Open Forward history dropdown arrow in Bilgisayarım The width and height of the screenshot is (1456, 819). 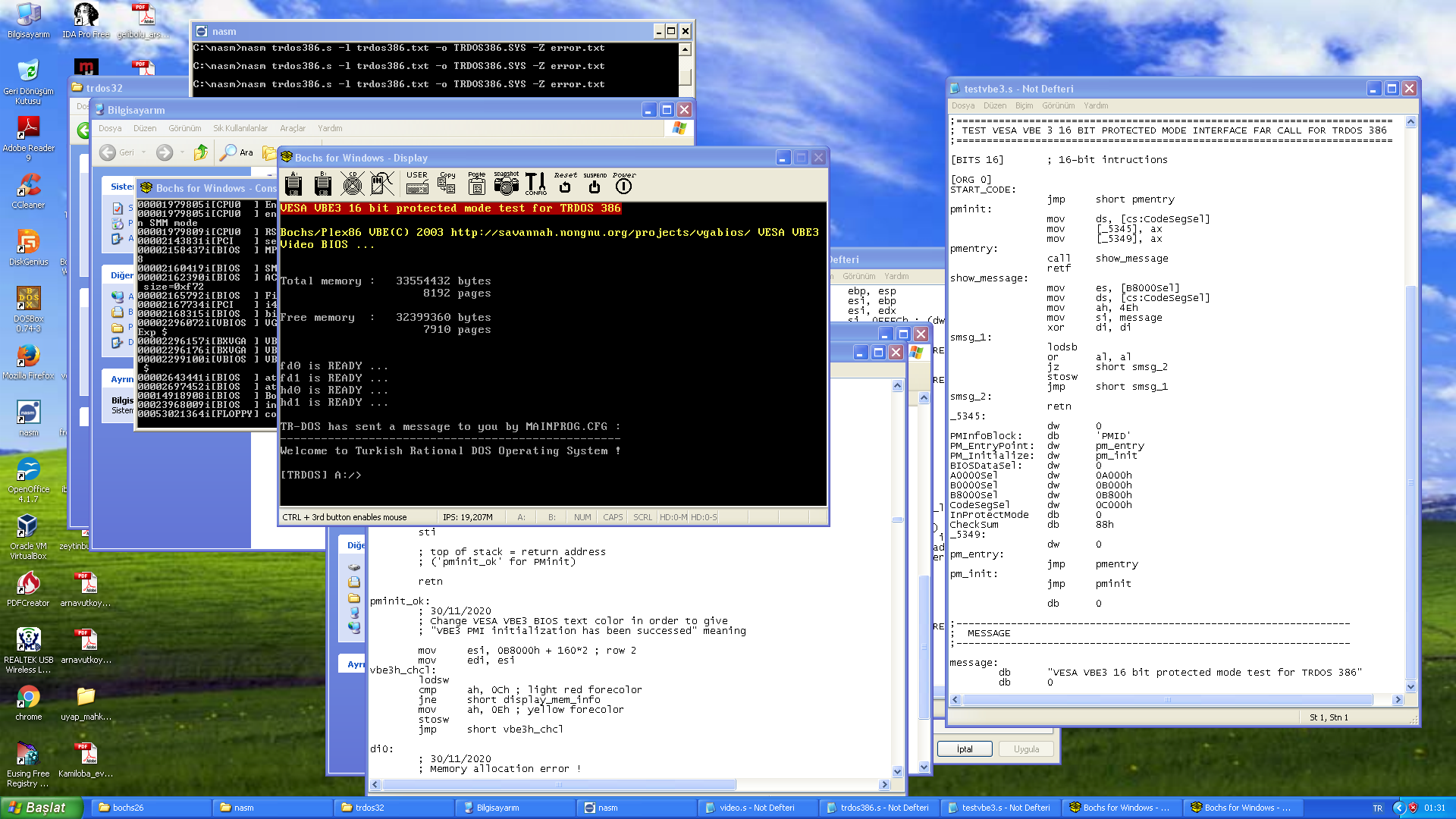click(182, 152)
